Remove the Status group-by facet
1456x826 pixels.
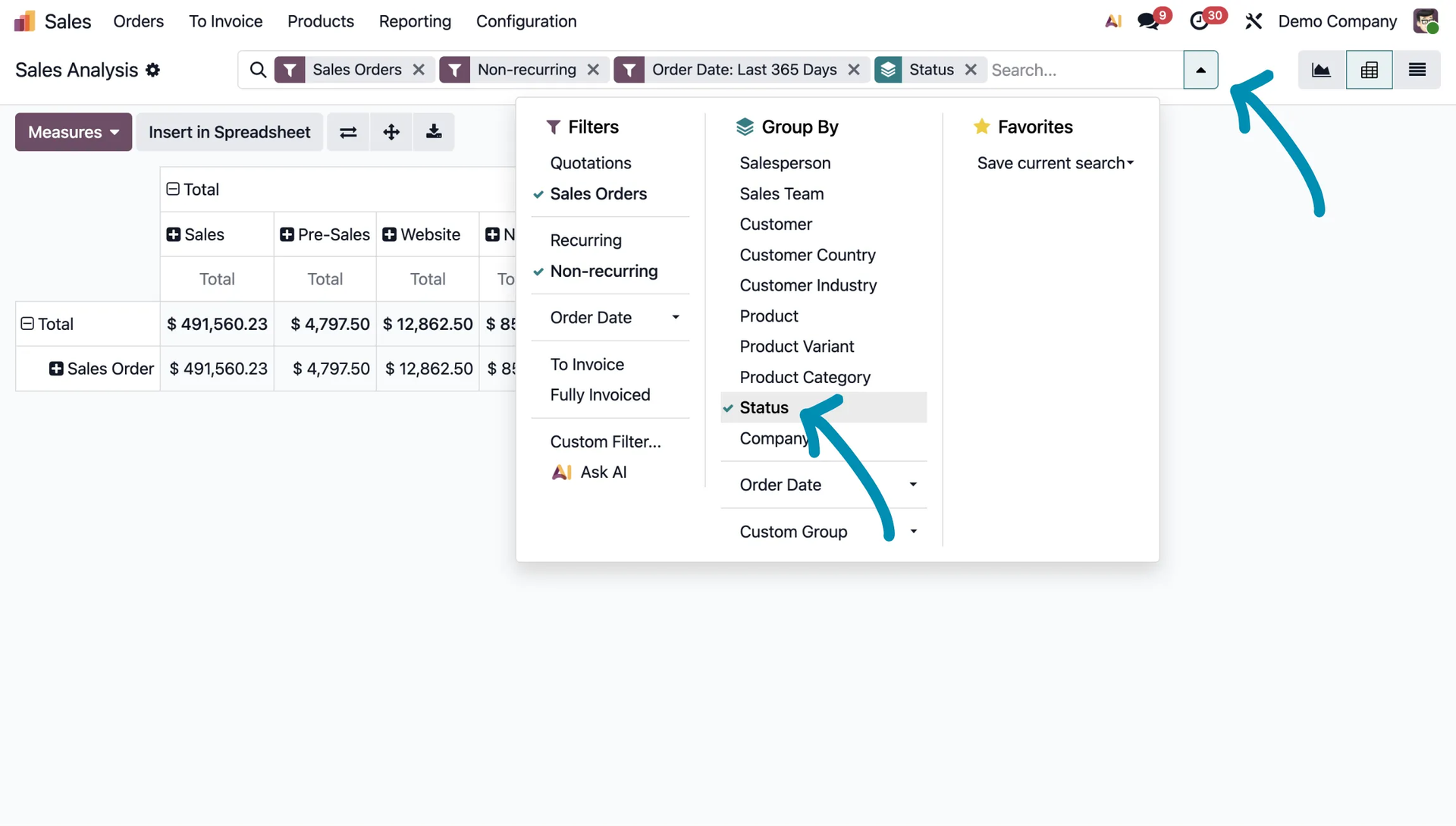[x=971, y=70]
